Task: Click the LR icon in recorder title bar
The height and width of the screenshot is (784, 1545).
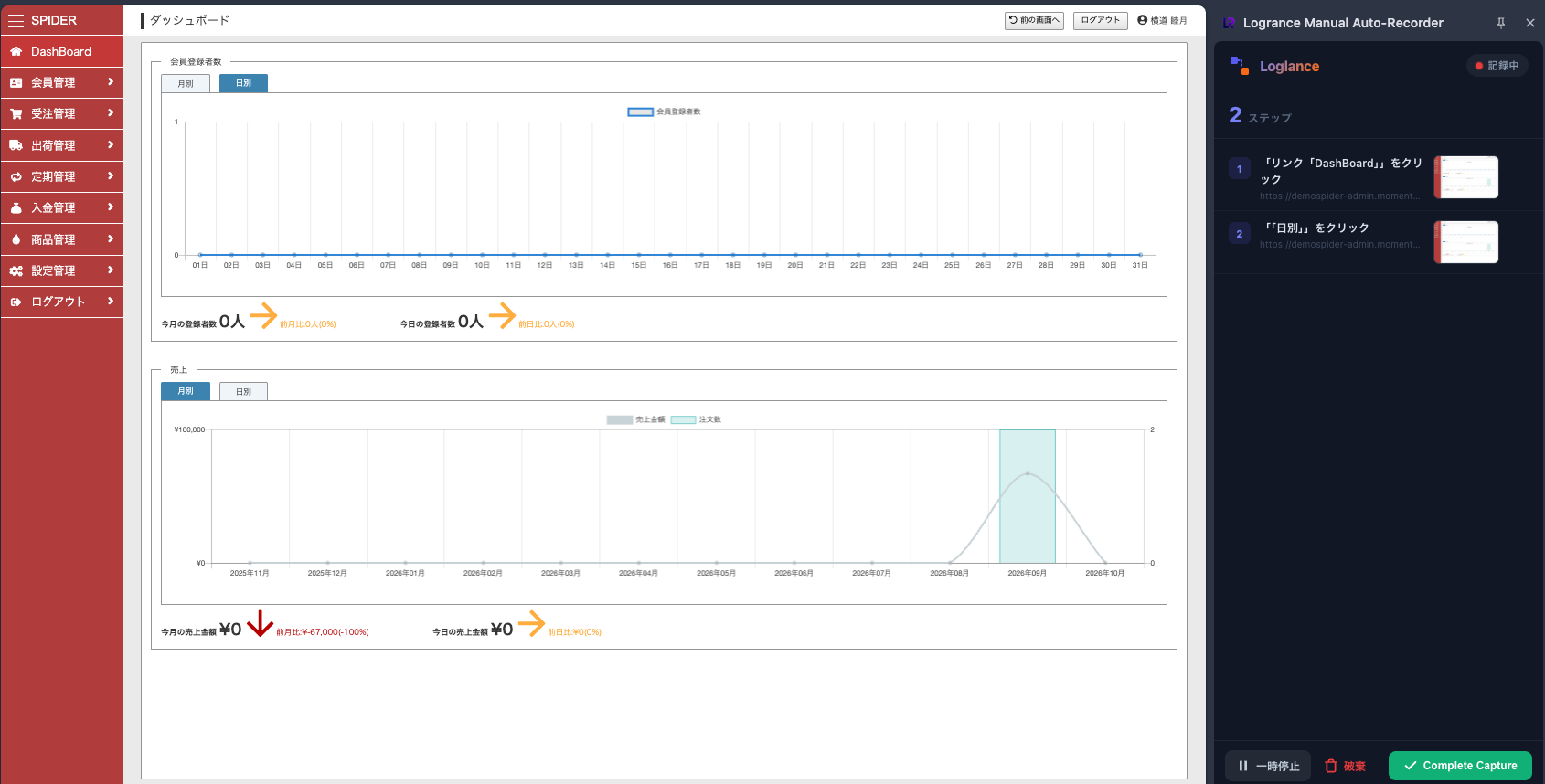Action: click(1230, 23)
